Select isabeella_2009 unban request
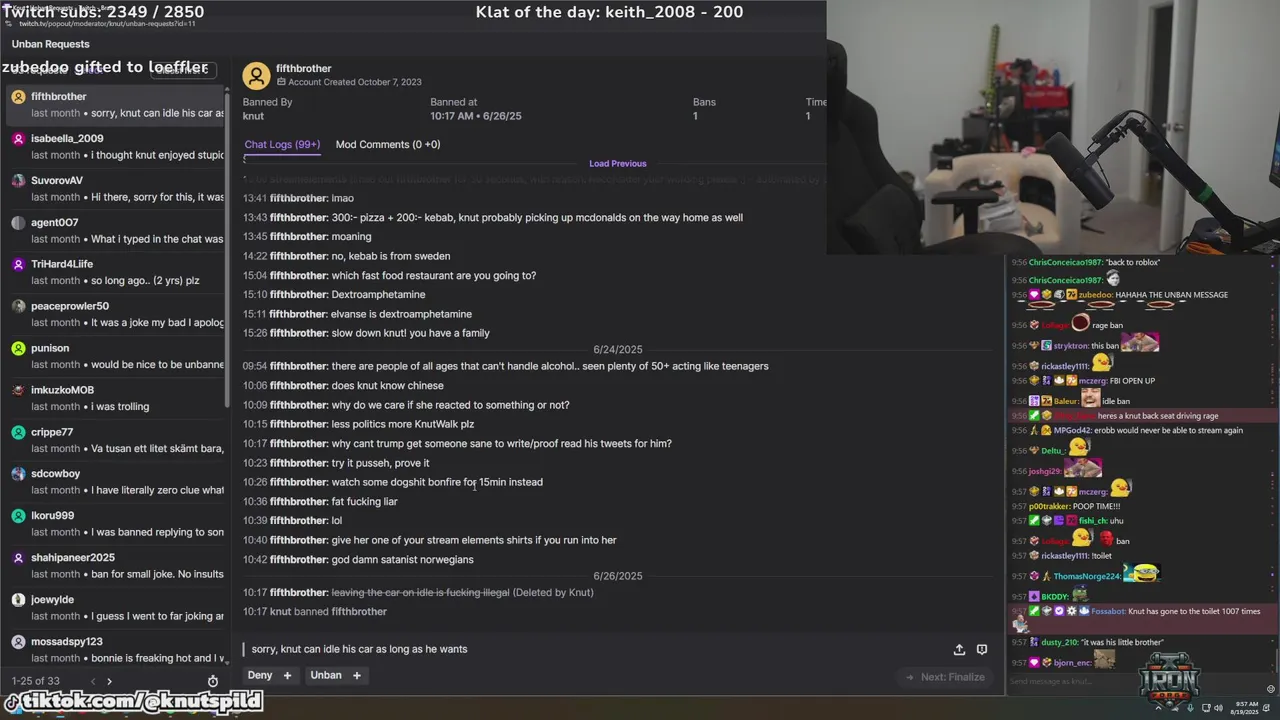 (114, 146)
